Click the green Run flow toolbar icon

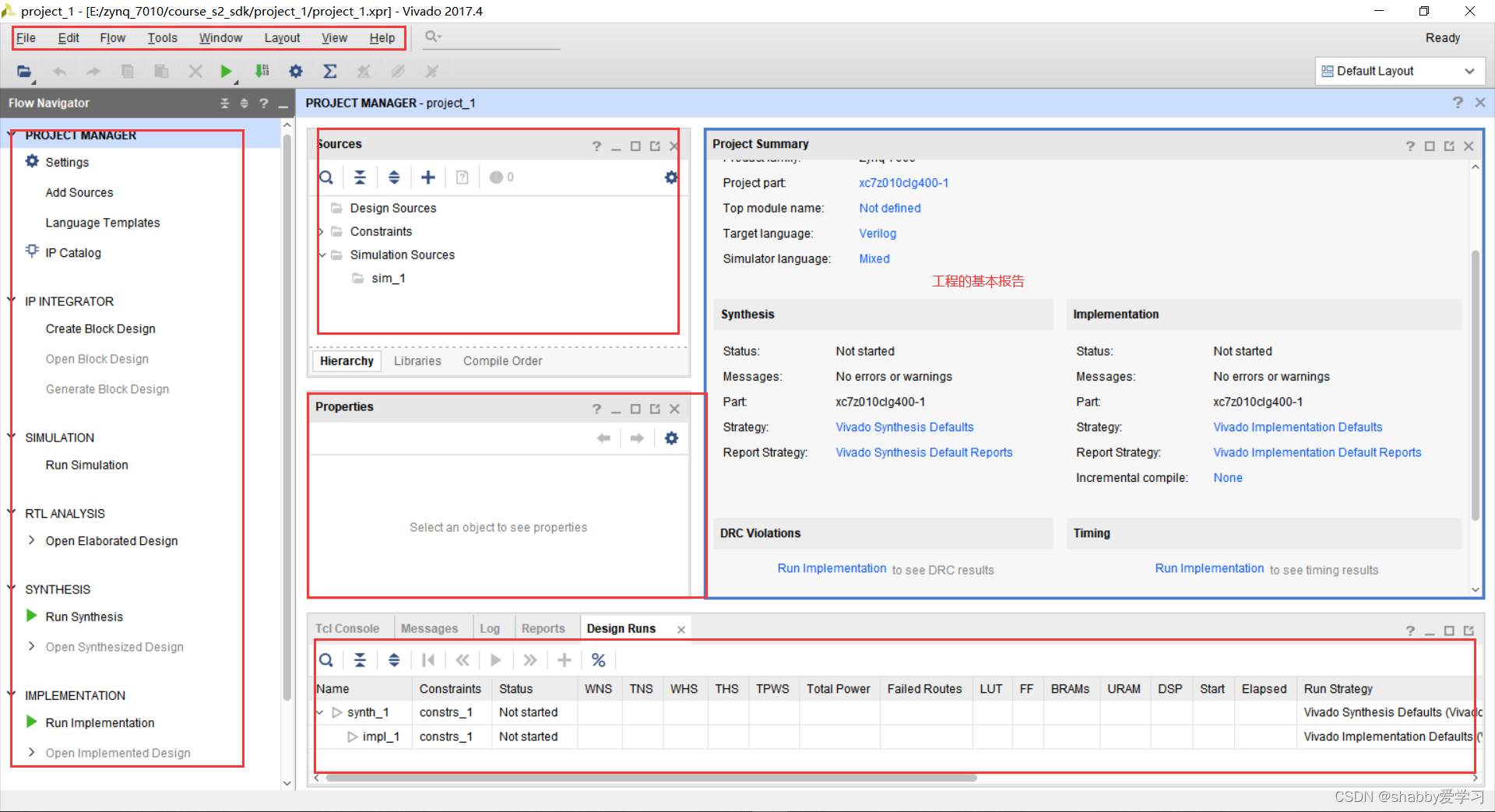[x=226, y=72]
